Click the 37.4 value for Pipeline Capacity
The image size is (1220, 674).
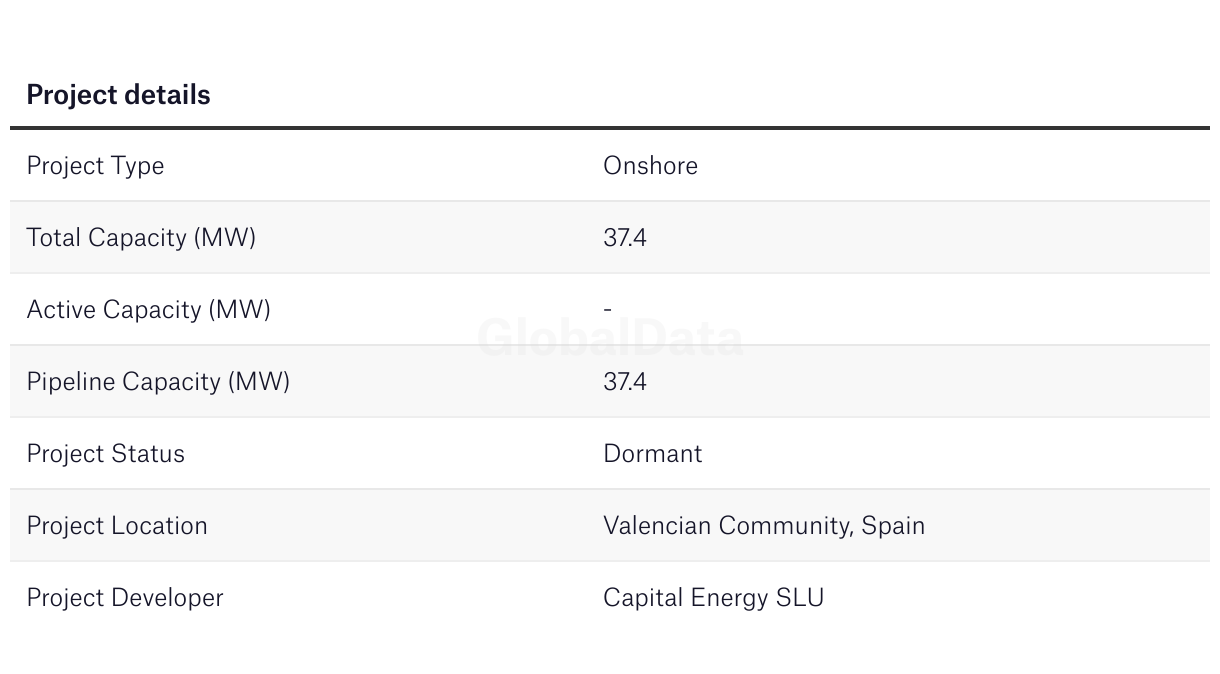point(624,382)
